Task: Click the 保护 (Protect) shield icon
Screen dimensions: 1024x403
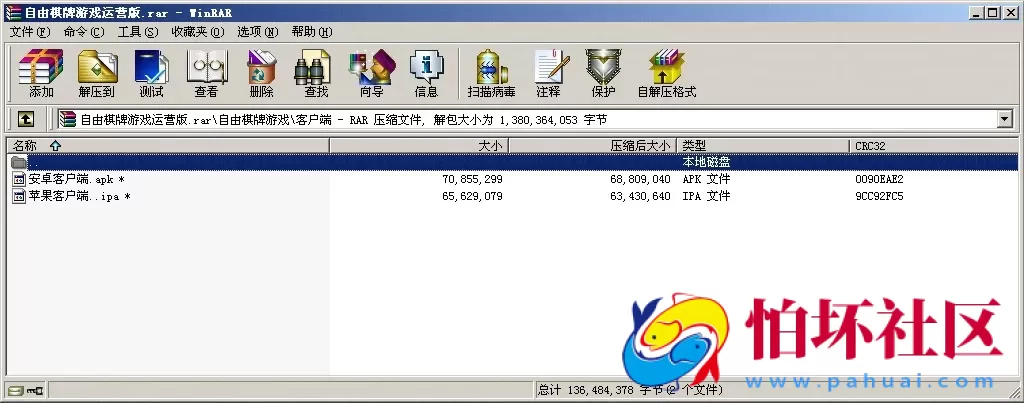Action: (x=603, y=73)
